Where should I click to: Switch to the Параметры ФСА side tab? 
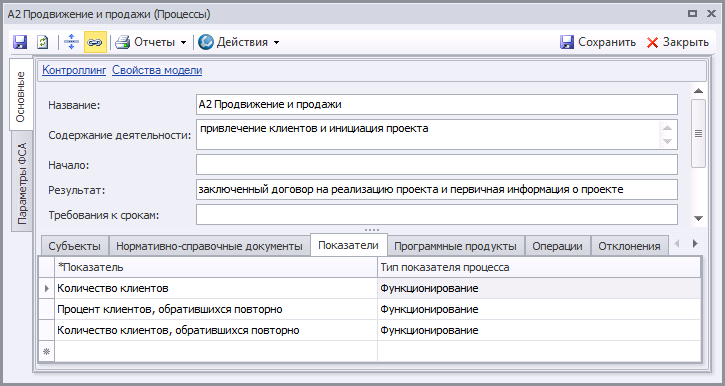[x=22, y=184]
